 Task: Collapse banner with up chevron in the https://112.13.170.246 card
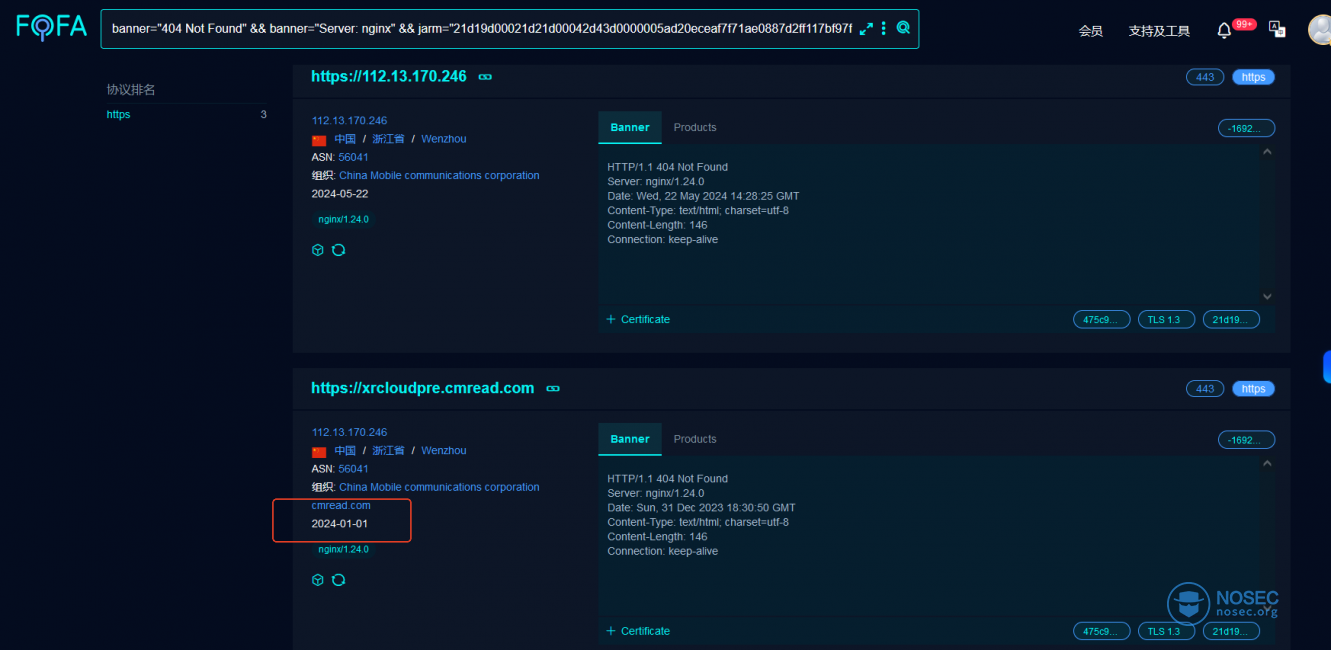pos(1267,152)
